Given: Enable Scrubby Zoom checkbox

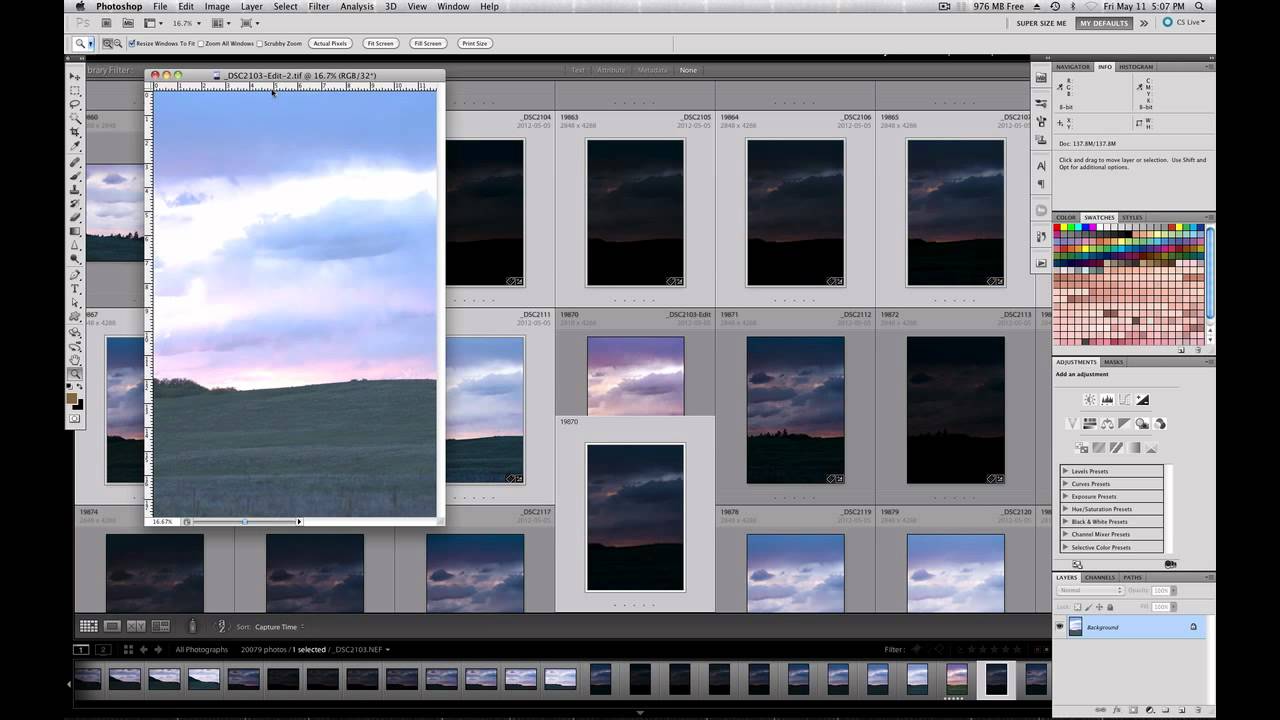Looking at the screenshot, I should click(260, 44).
